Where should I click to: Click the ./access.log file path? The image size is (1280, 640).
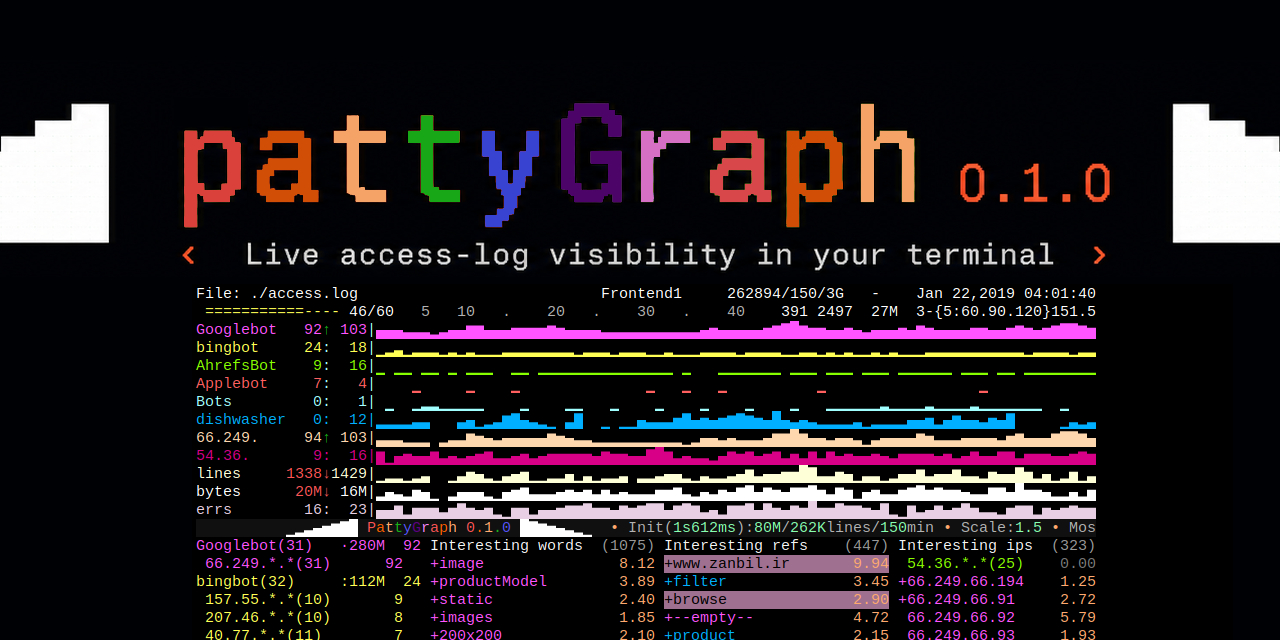click(304, 294)
